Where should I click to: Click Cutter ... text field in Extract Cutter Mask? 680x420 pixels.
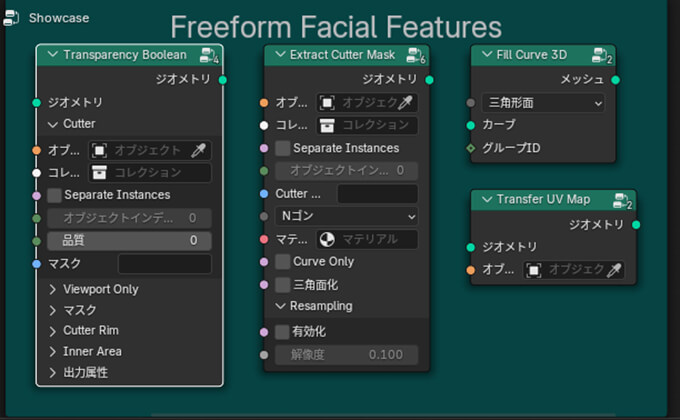click(378, 194)
